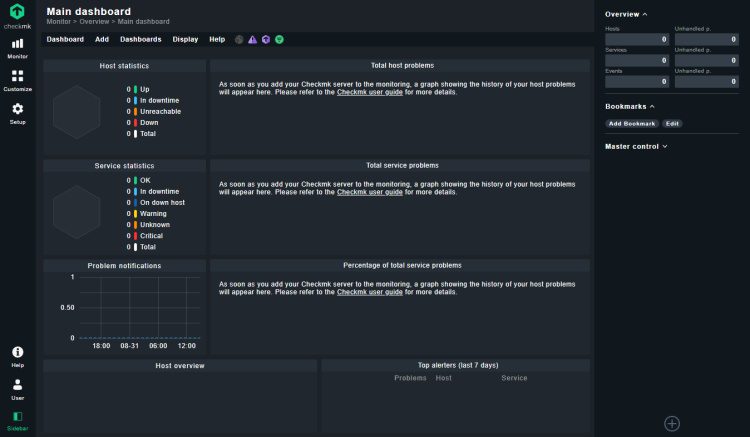Screen dimensions: 750x437
Task: Open the User profile menu
Action: click(17, 387)
